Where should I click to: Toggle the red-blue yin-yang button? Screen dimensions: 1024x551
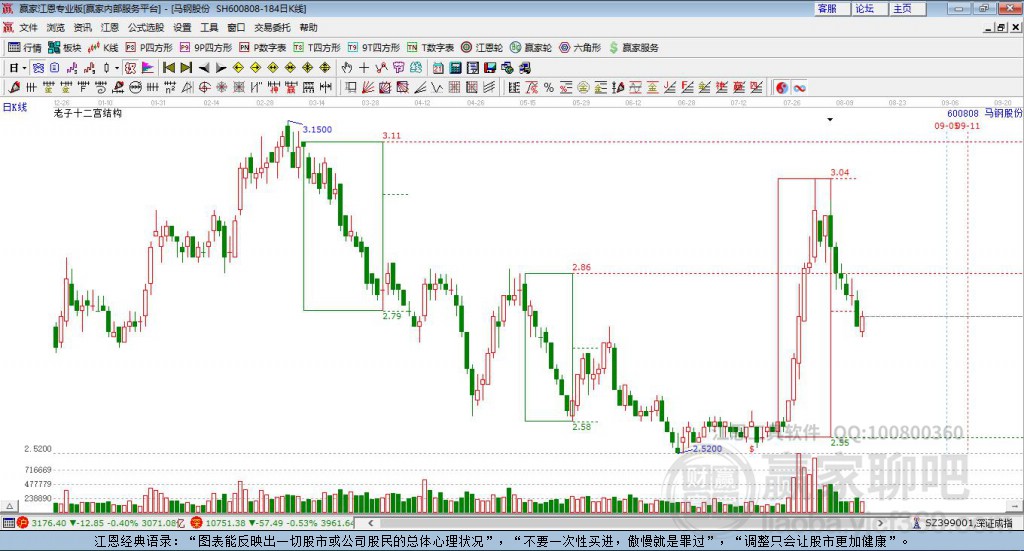[782, 87]
